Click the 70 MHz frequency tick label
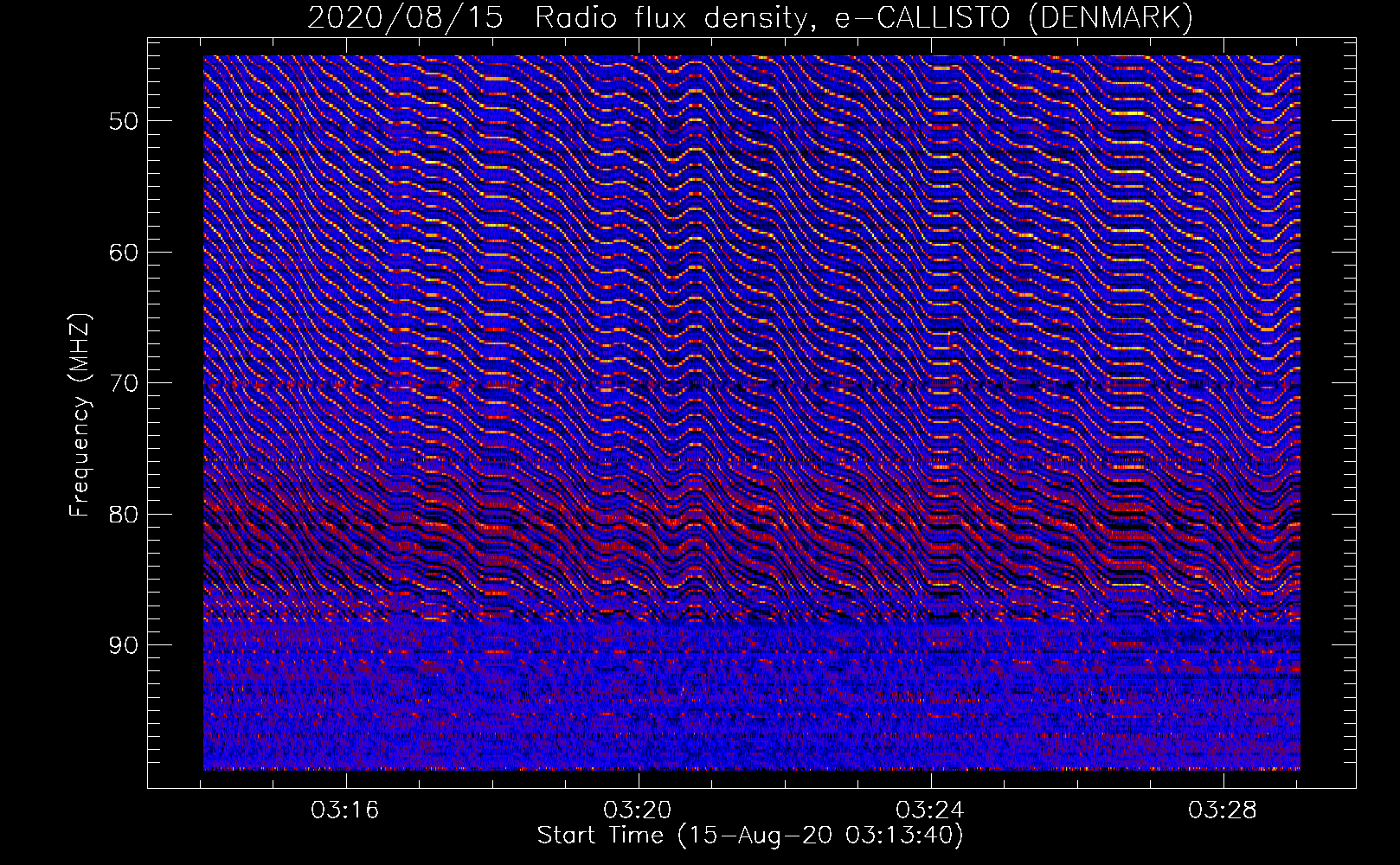1400x865 pixels. 123,383
